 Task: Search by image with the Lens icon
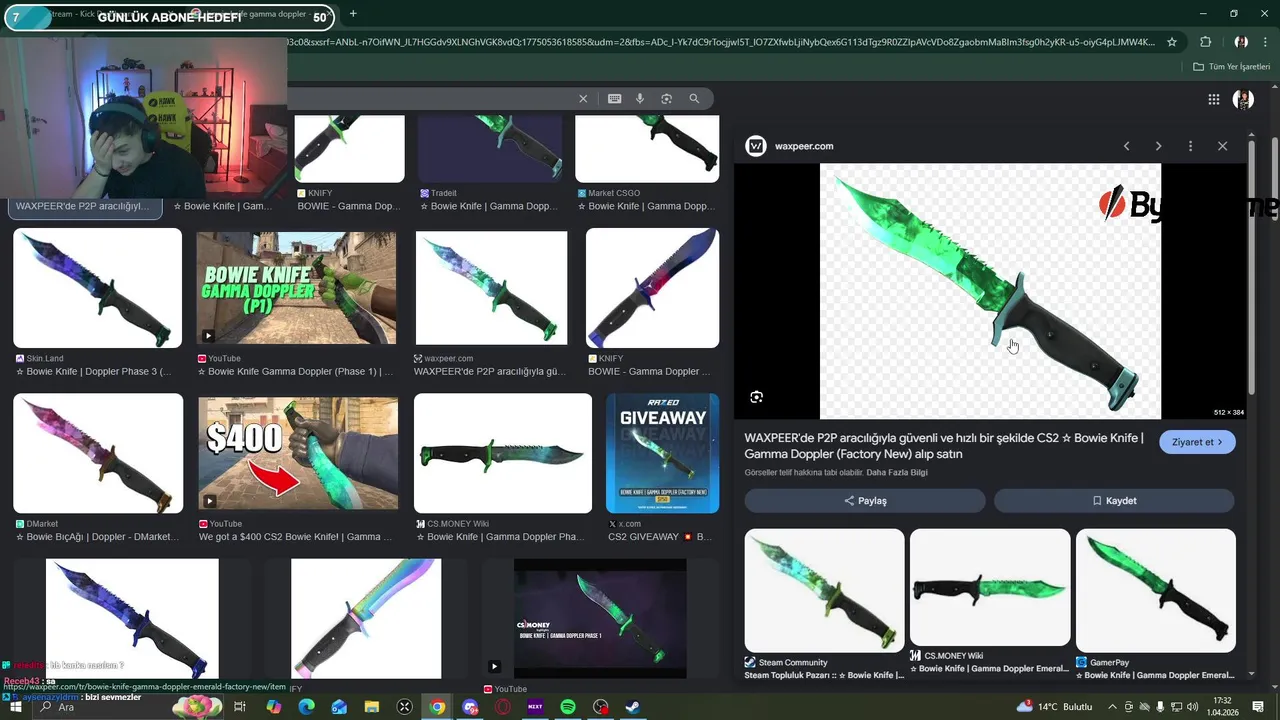click(x=666, y=99)
